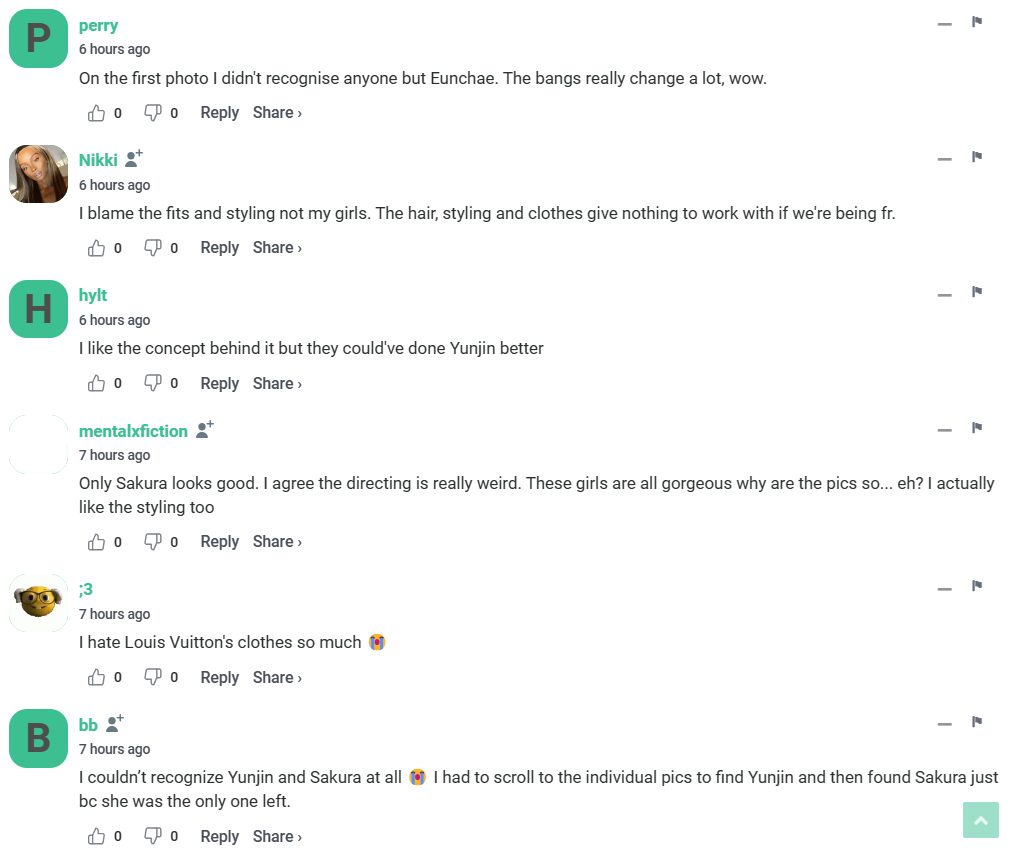
Task: Follow user bb with the add-user icon
Action: tap(115, 723)
